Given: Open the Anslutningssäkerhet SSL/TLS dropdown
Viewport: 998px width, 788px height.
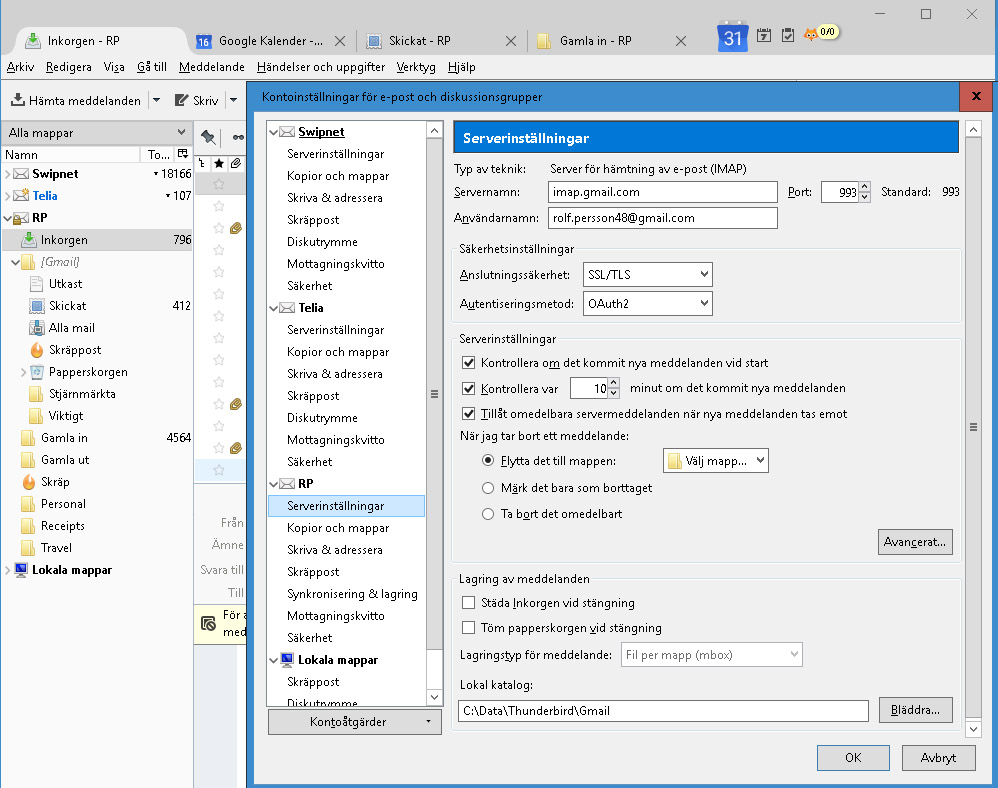Looking at the screenshot, I should (x=648, y=274).
